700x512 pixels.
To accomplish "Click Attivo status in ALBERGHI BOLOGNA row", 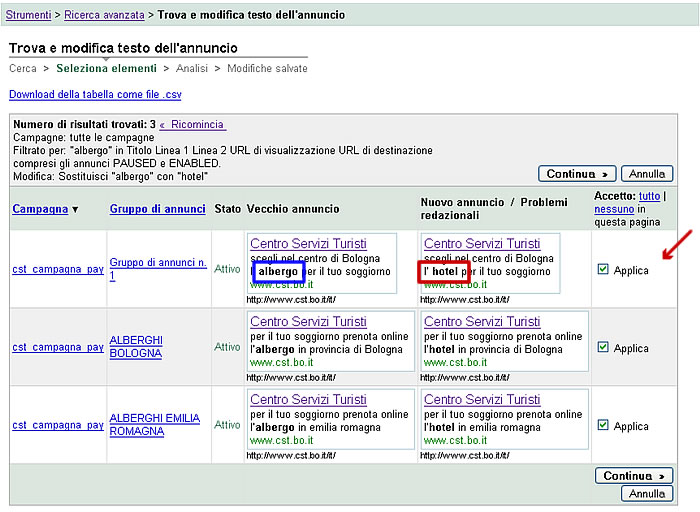I will [x=227, y=347].
